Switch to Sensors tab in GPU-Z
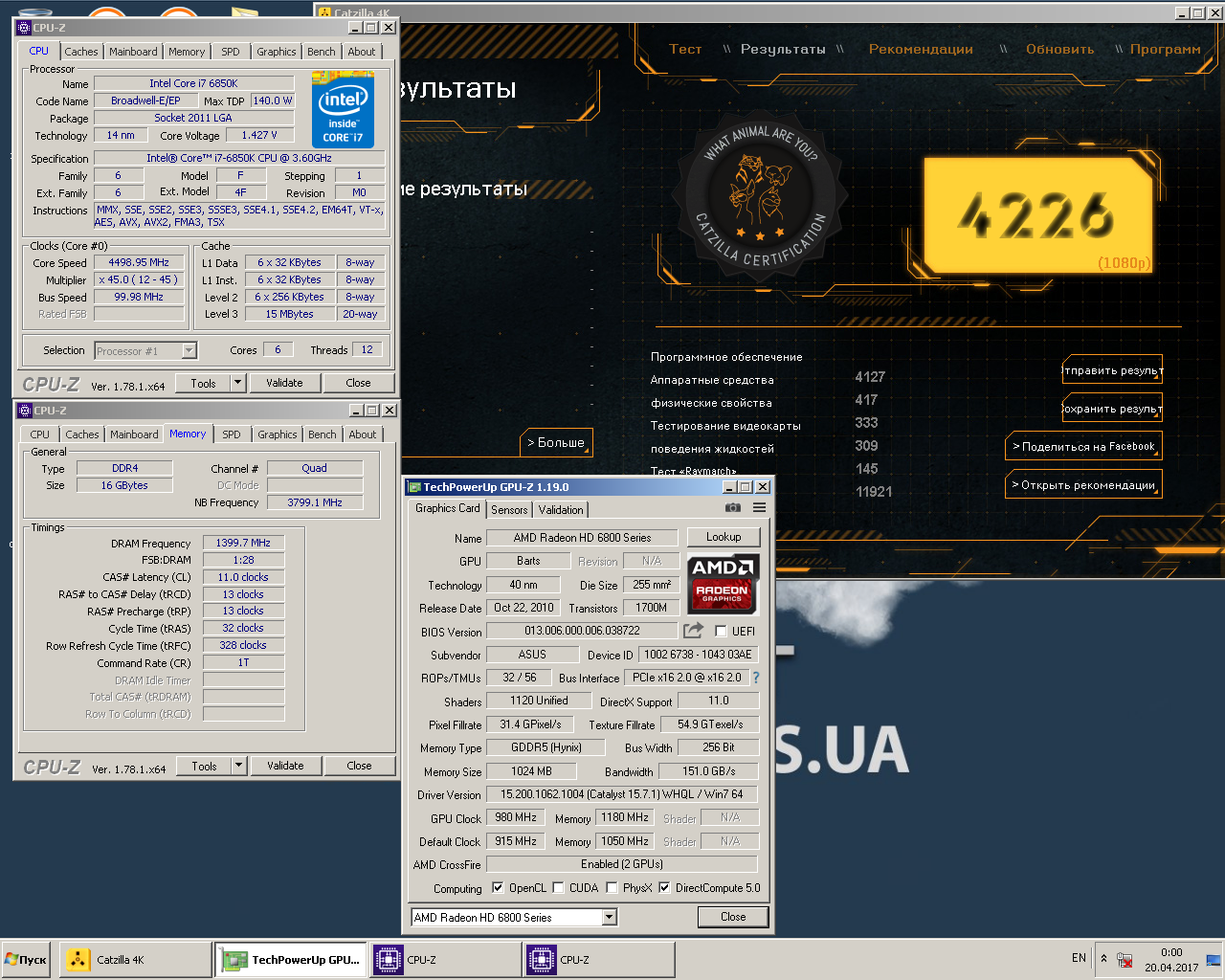The image size is (1225, 980). point(509,510)
